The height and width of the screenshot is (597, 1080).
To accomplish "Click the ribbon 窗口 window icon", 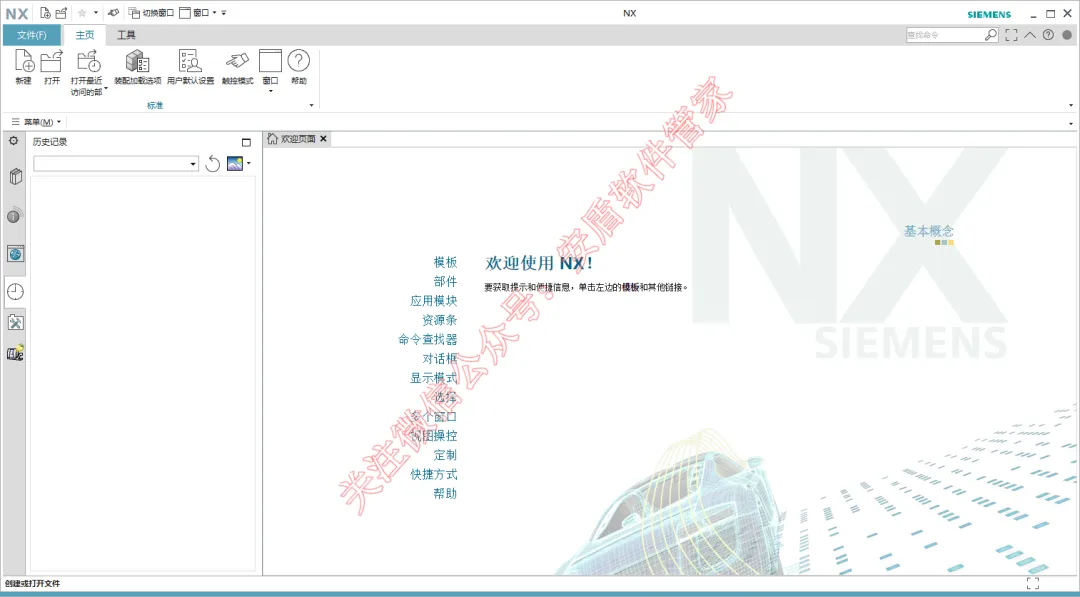I will (x=270, y=62).
